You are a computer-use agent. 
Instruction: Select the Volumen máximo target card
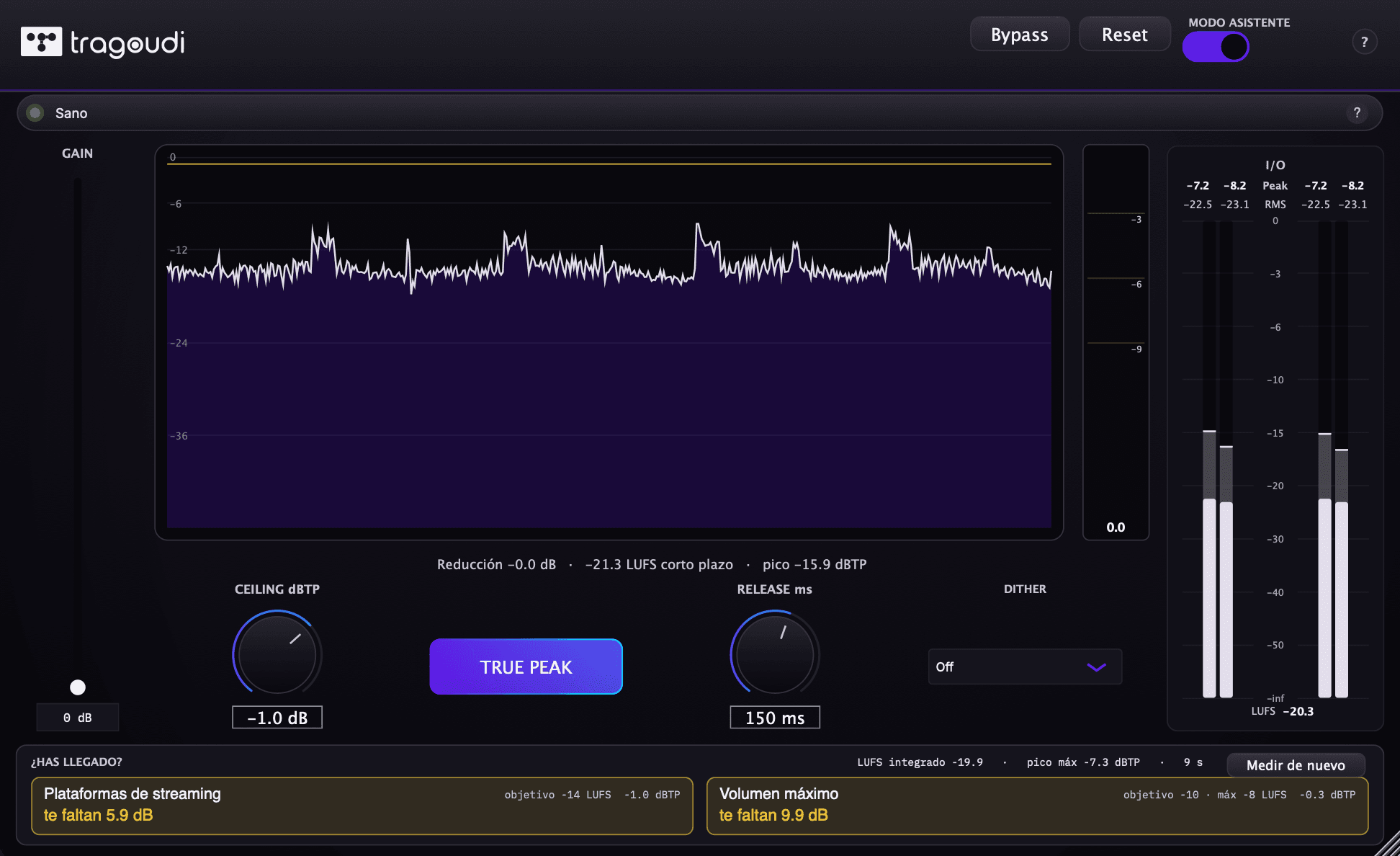tap(1037, 806)
